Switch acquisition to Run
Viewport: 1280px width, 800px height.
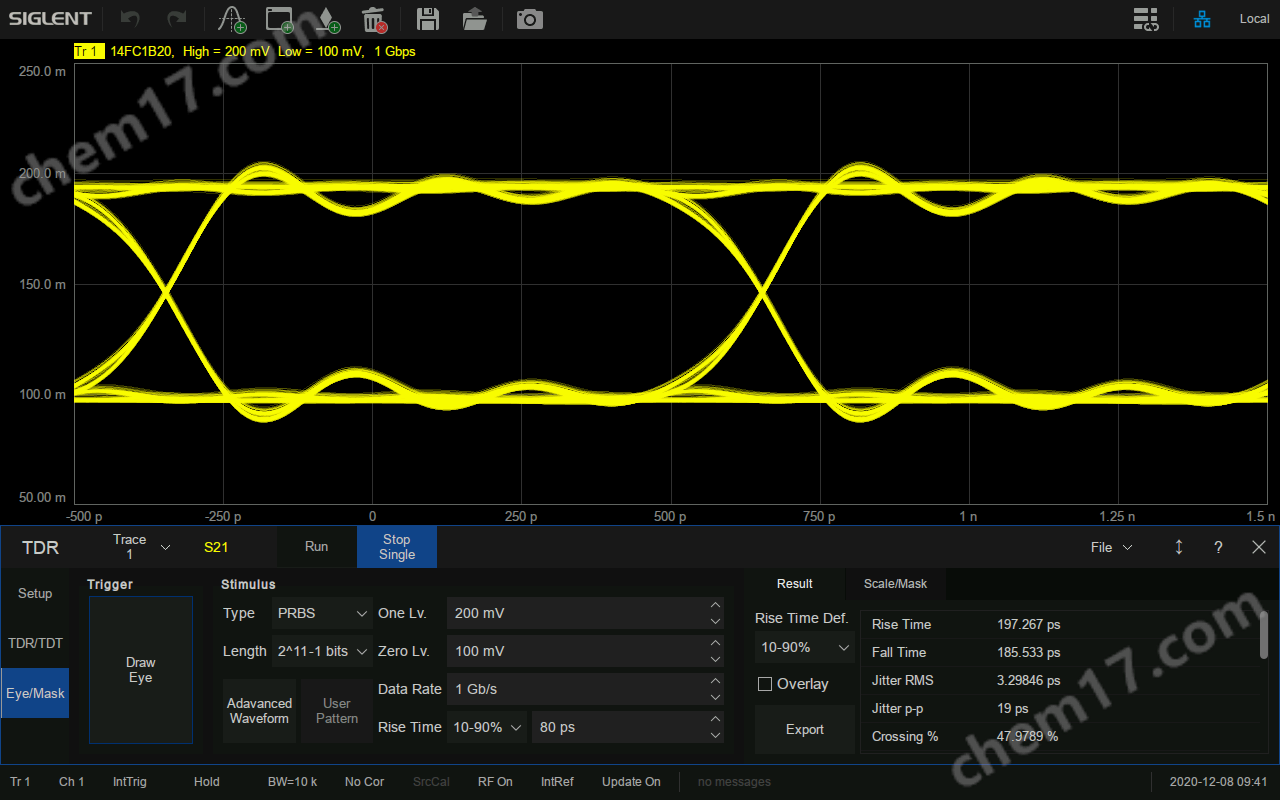coord(316,547)
